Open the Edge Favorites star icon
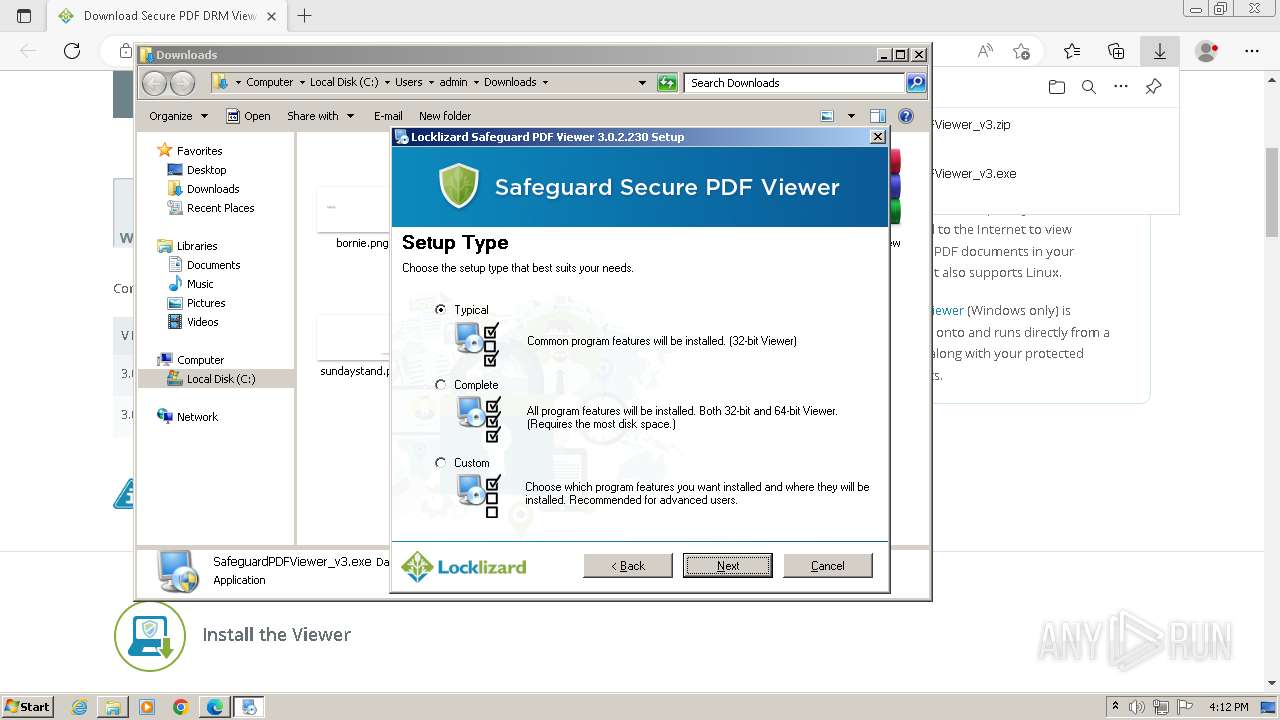Screen dimensions: 1280x720 [1072, 51]
